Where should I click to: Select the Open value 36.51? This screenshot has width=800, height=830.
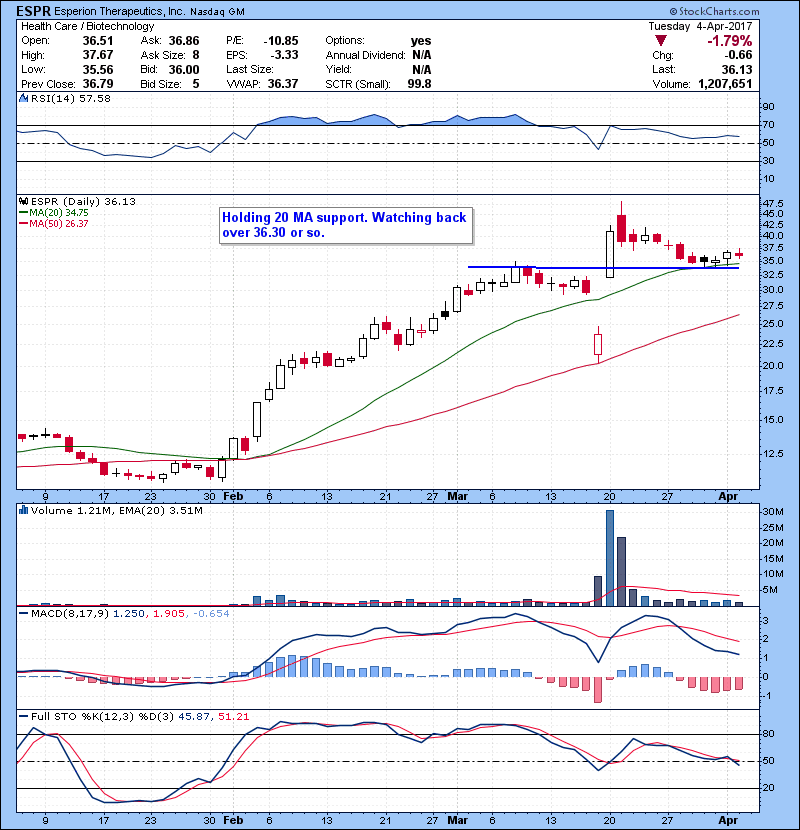98,41
